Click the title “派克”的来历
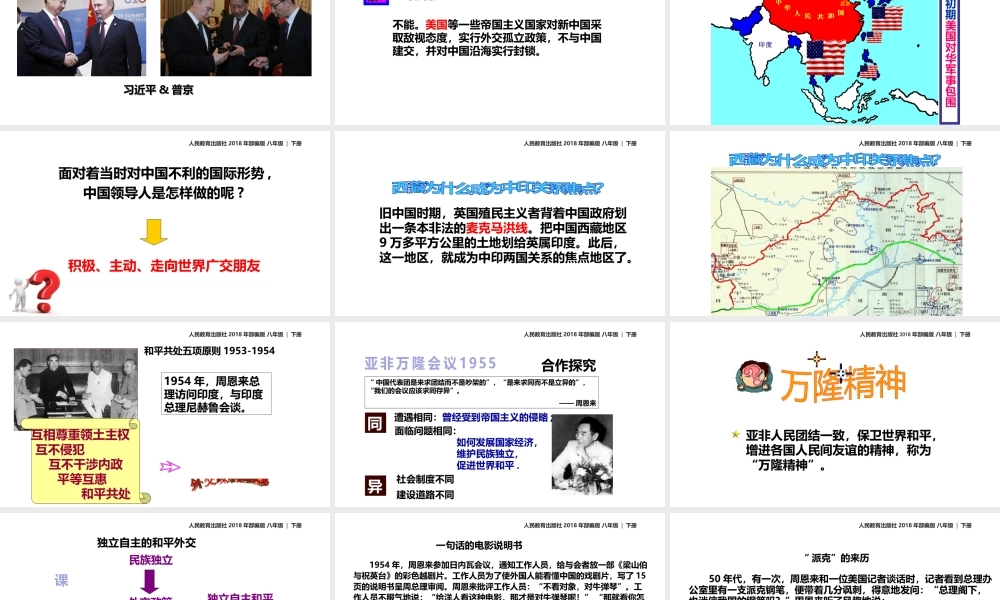This screenshot has width=1000, height=600. (836, 558)
